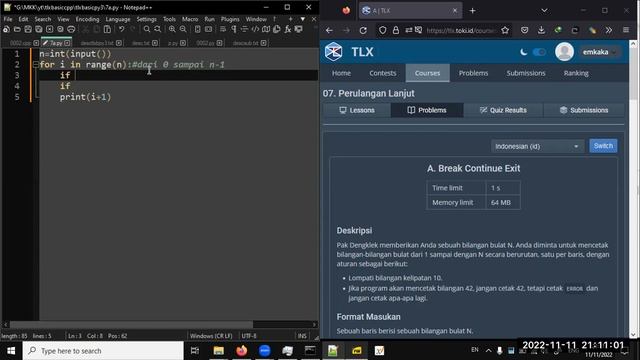
Task: Click the Function List fx icon
Action: pyautogui.click(x=288, y=29)
